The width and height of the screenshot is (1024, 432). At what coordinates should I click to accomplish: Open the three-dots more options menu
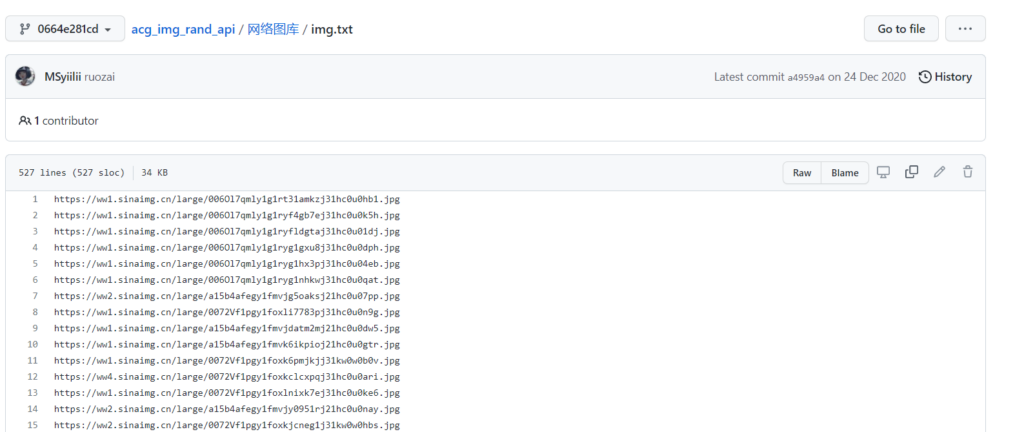965,29
